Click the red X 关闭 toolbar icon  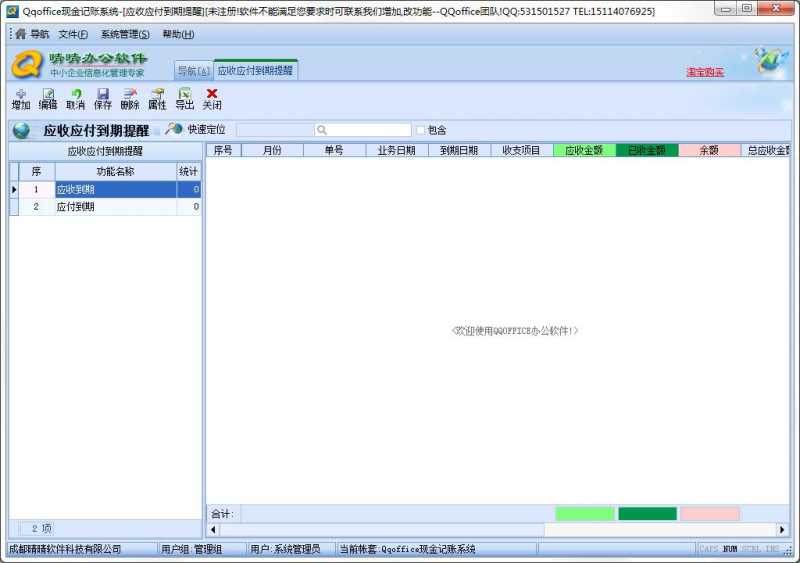[x=212, y=99]
